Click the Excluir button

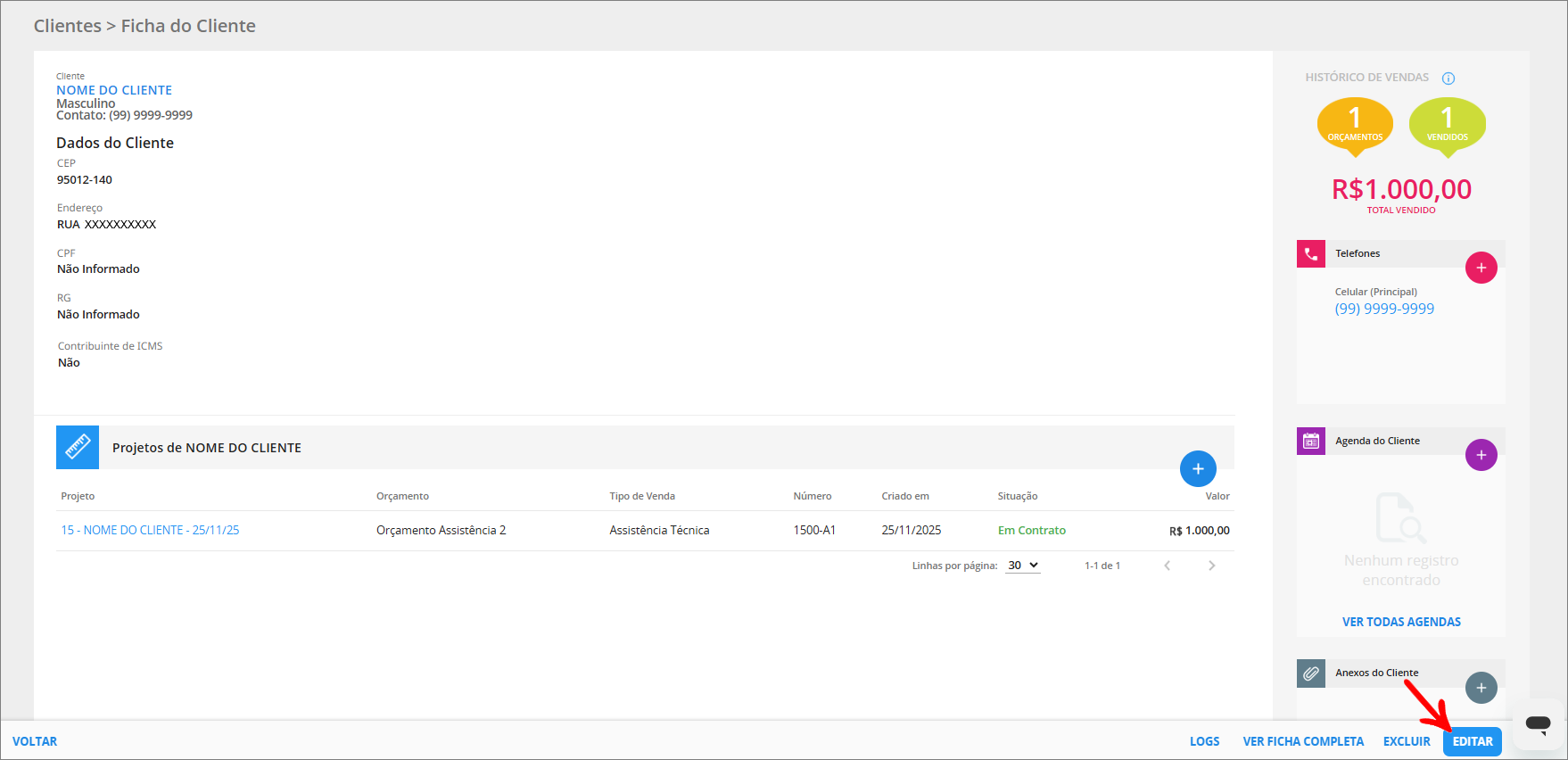click(1407, 741)
